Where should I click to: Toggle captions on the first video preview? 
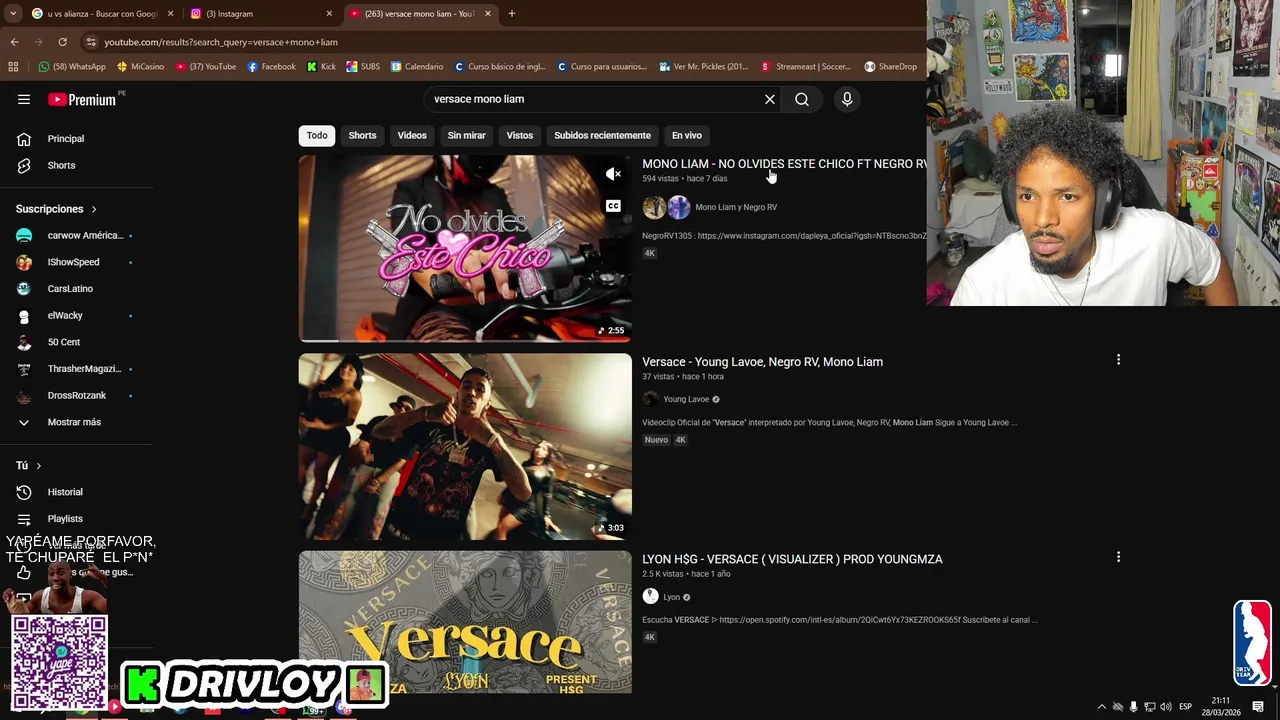tap(613, 206)
